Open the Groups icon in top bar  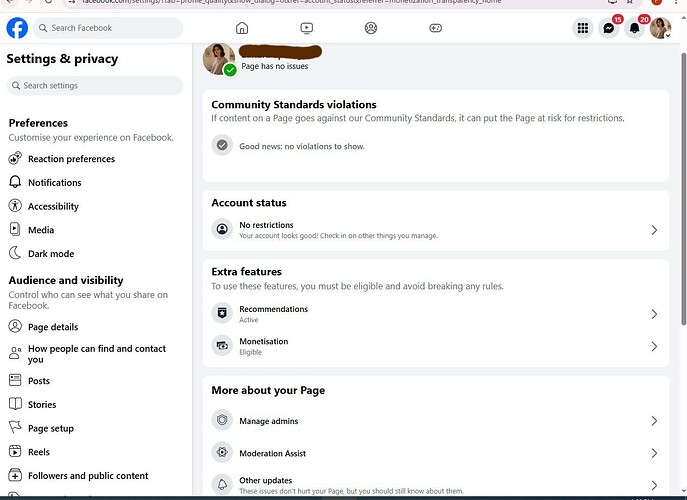pos(371,28)
